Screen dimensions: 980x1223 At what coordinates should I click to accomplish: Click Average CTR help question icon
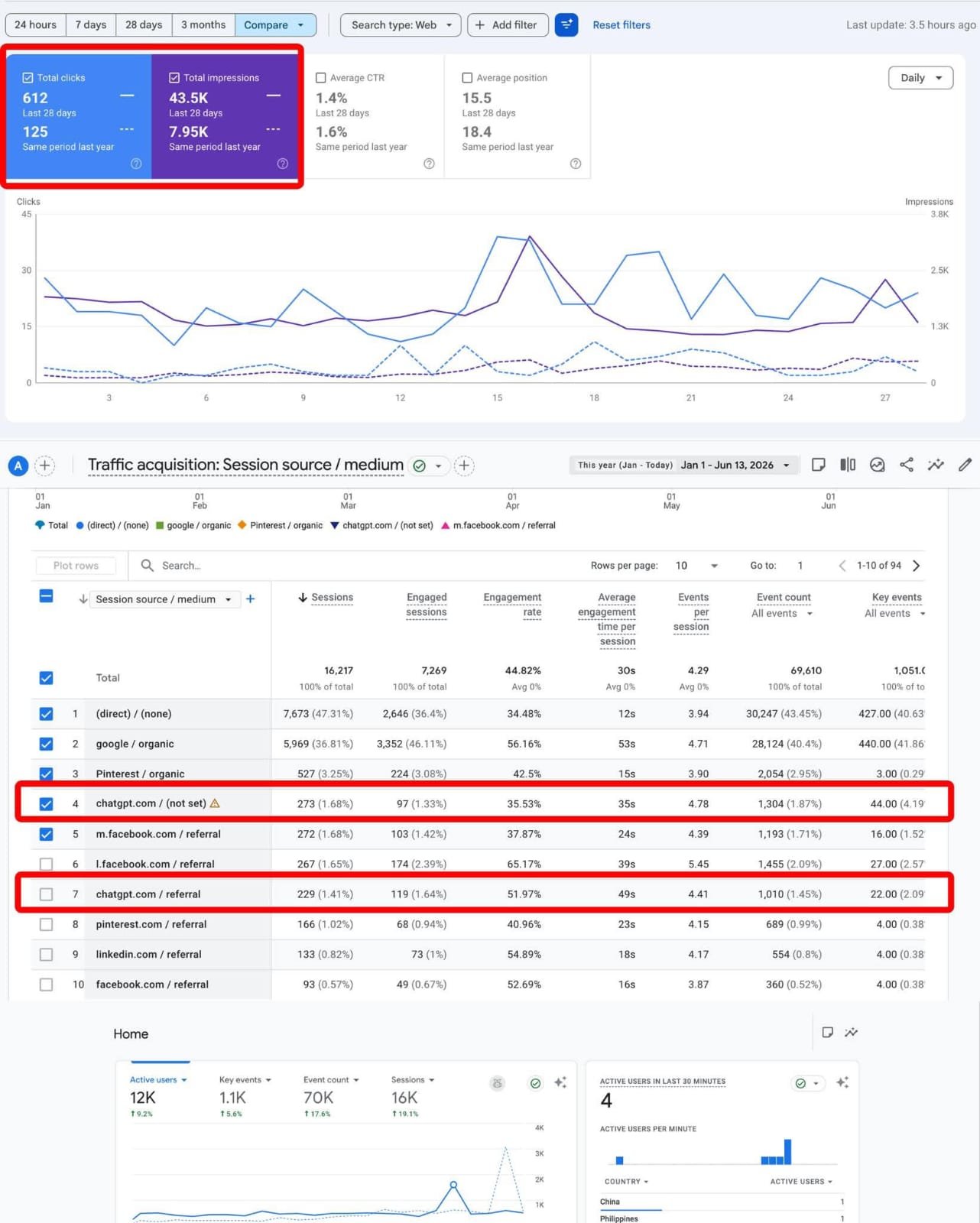[x=429, y=164]
